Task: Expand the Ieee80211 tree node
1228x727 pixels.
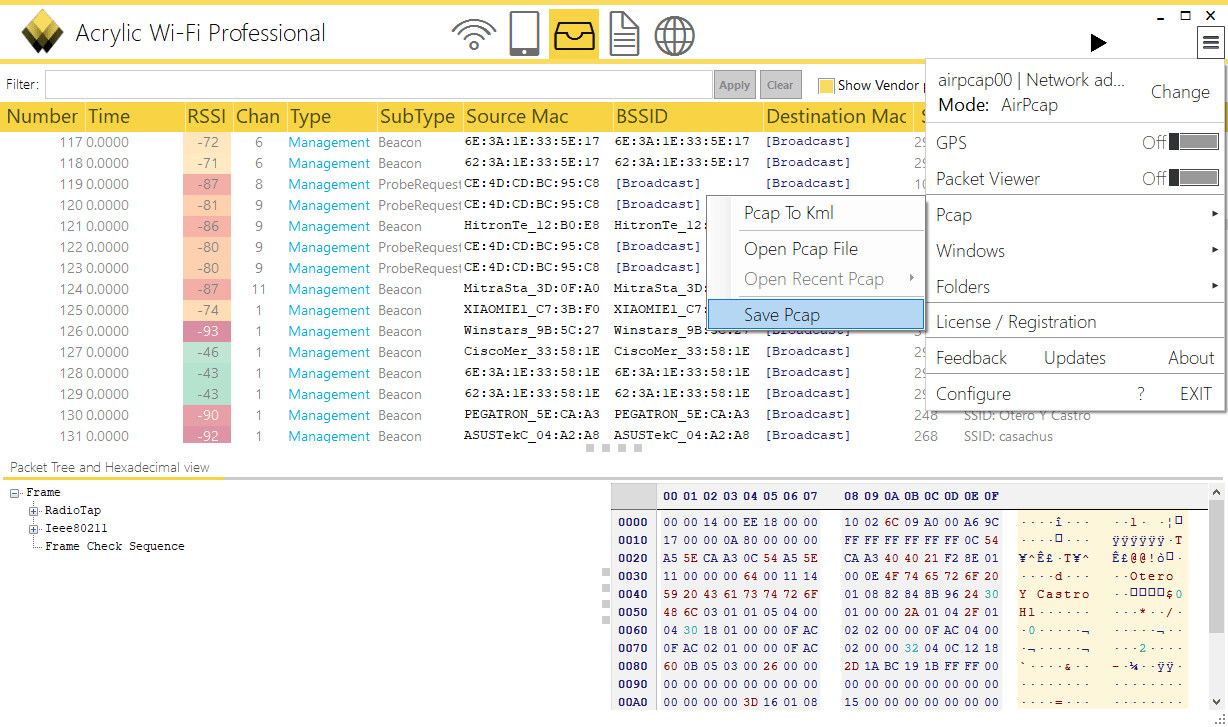Action: pos(34,529)
